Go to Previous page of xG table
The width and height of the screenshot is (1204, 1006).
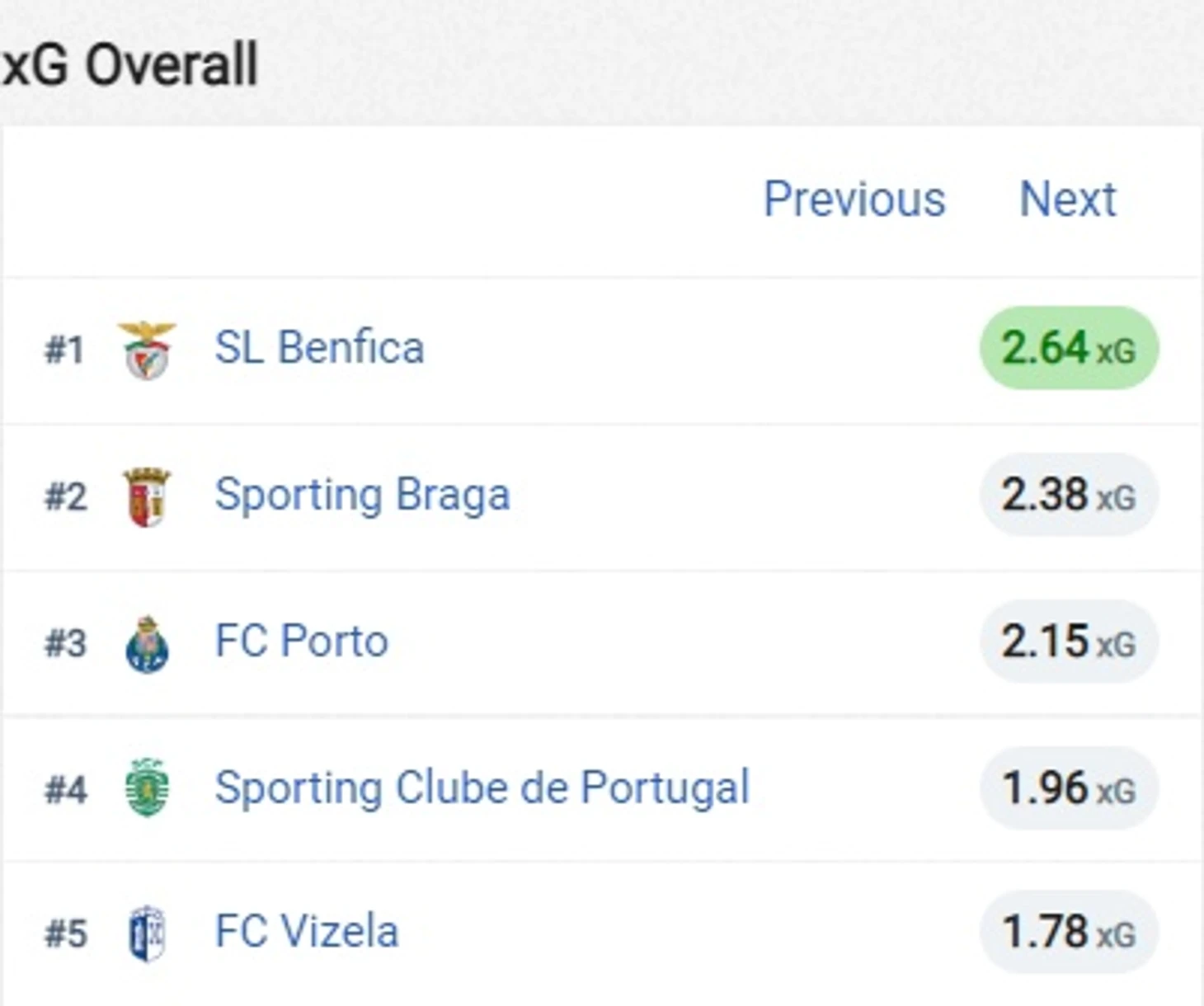(854, 200)
